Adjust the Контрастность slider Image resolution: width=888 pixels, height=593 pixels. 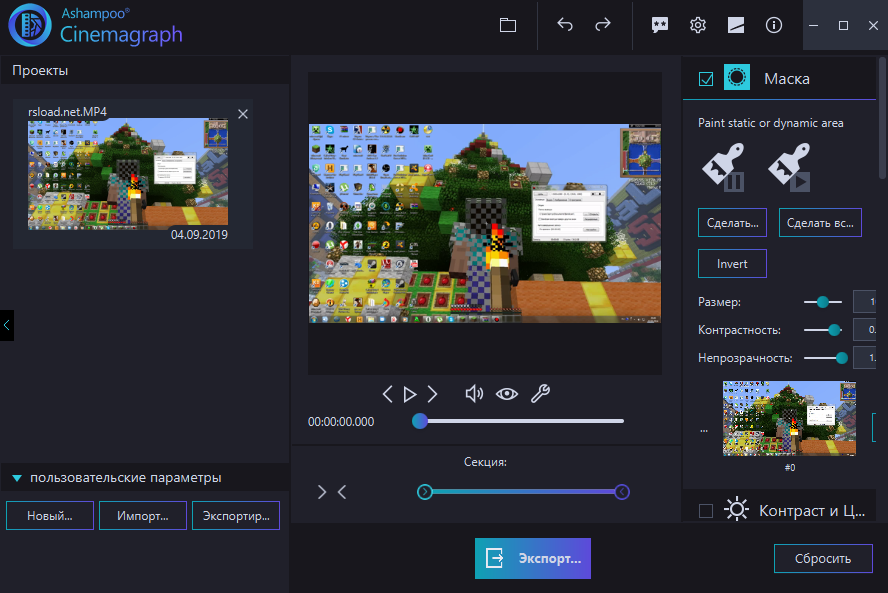point(834,330)
